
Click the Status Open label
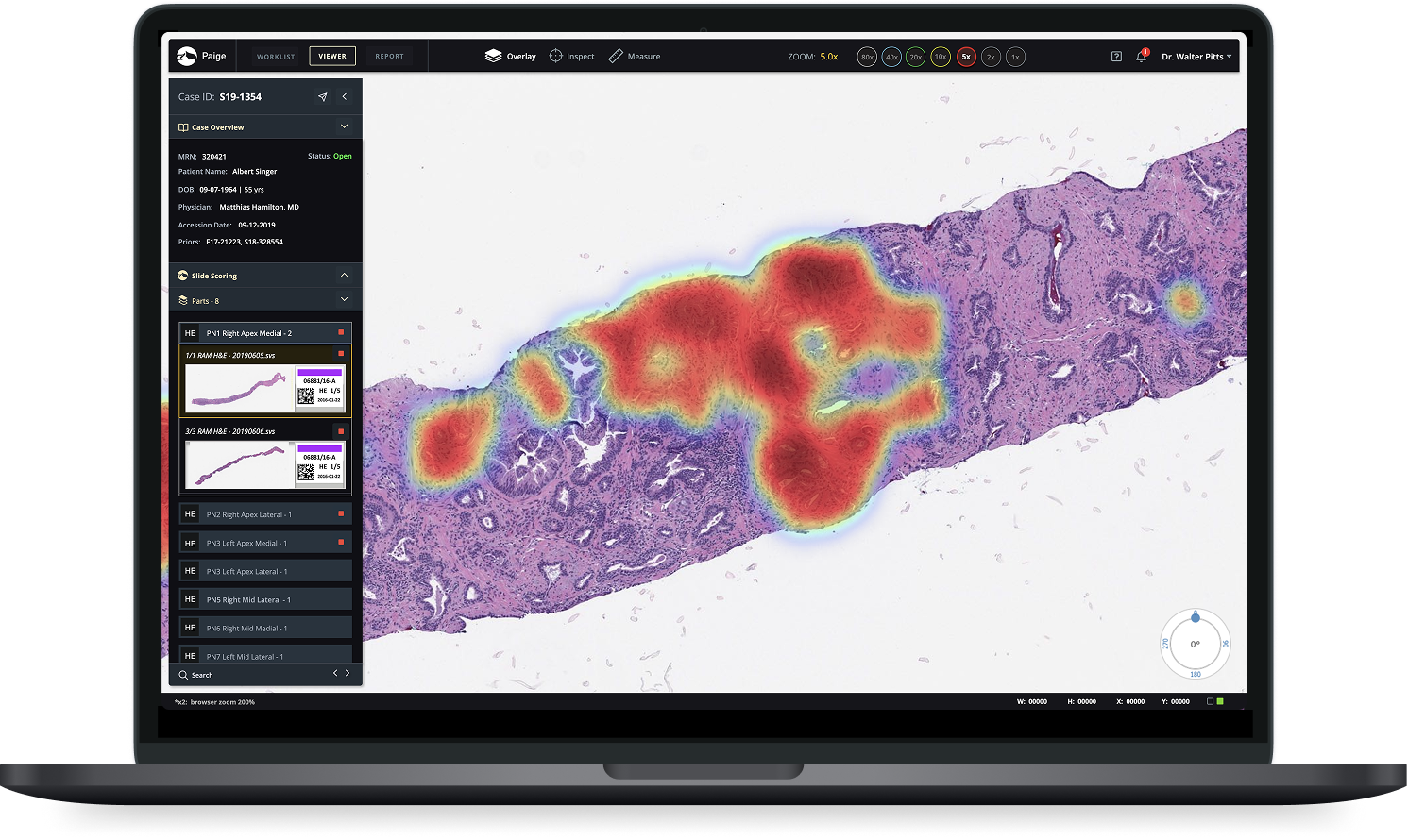330,157
